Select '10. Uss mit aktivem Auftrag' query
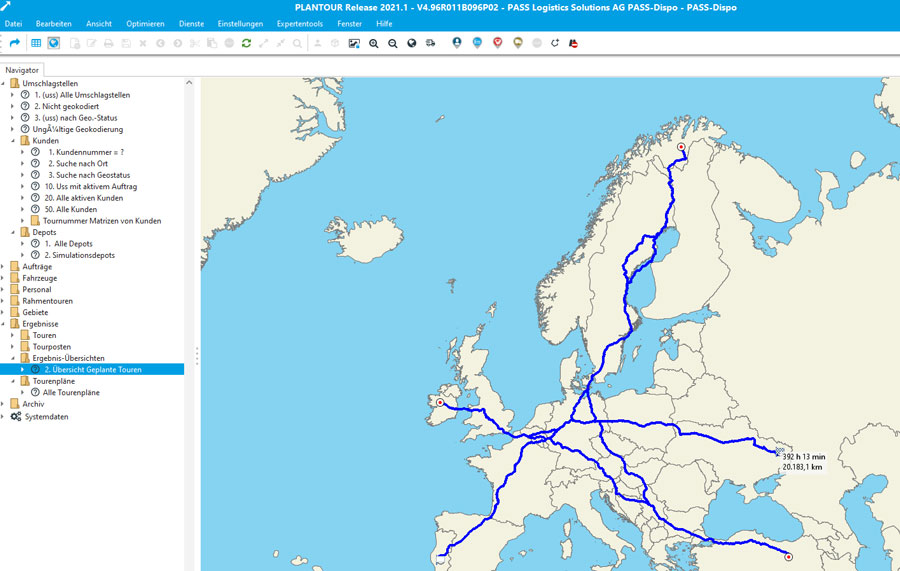The width and height of the screenshot is (900, 571). click(x=91, y=187)
